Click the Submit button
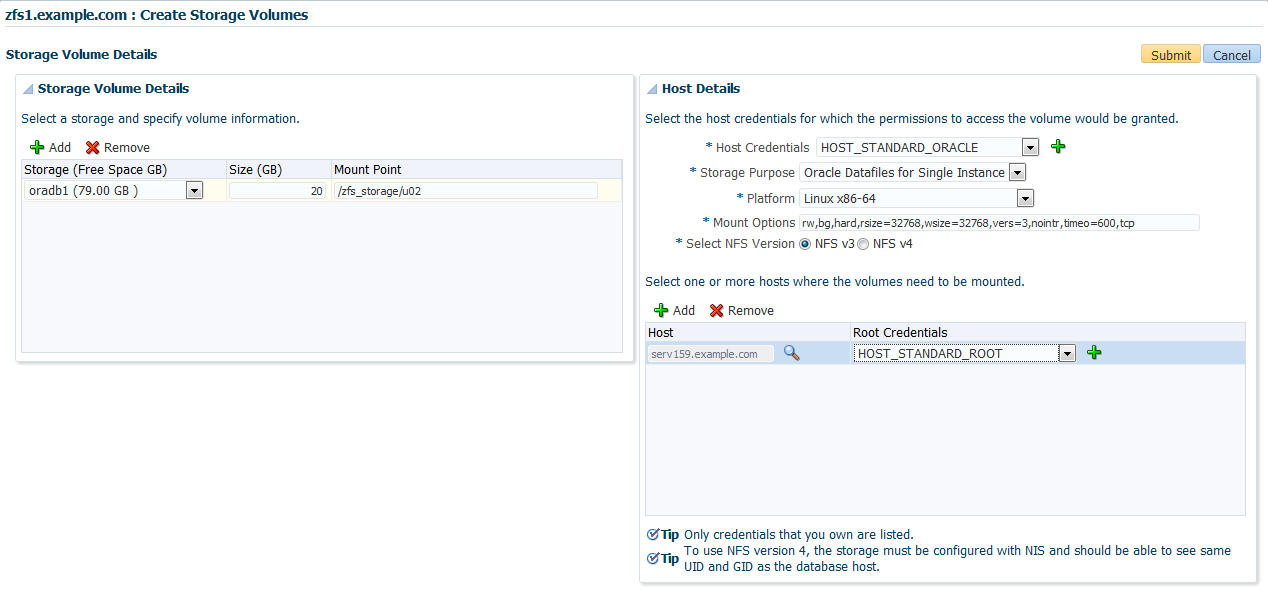Viewport: 1268px width, 597px height. (1170, 55)
